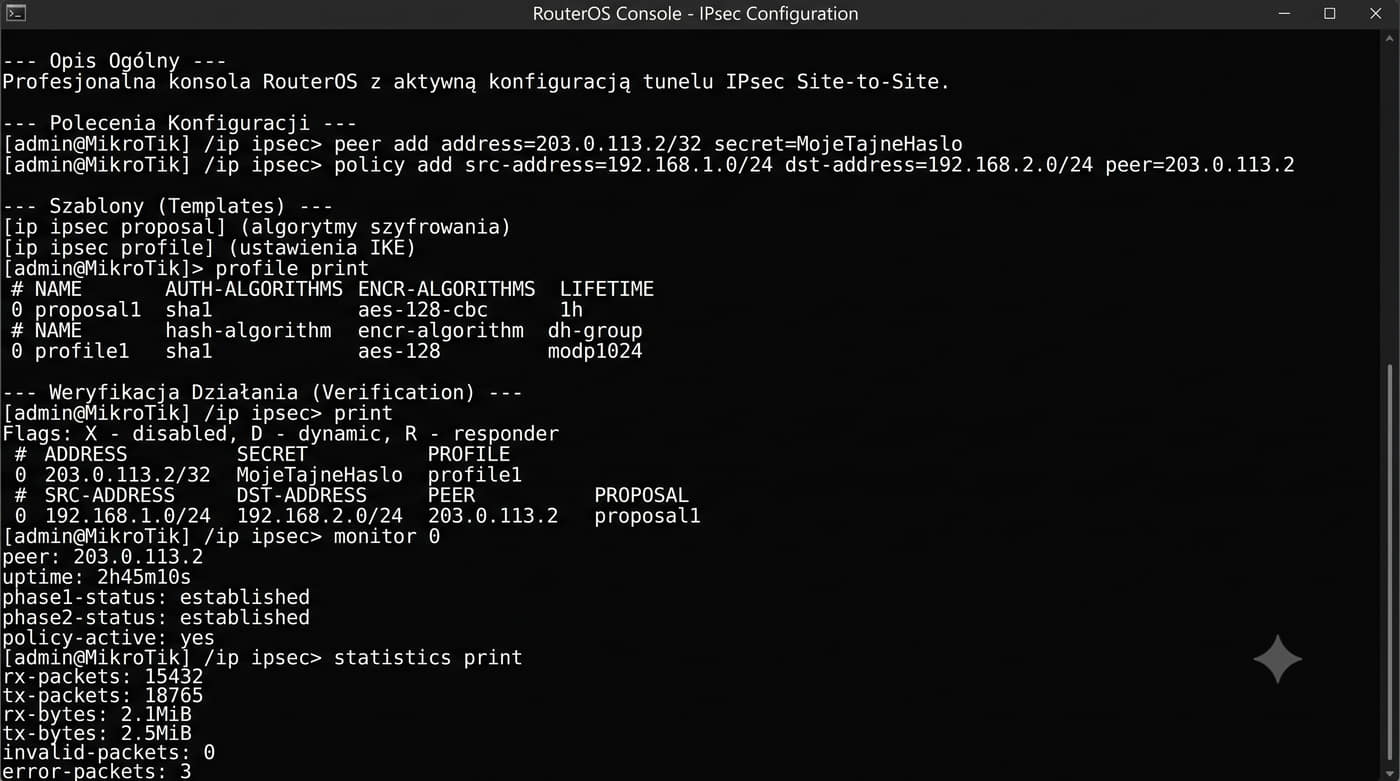The image size is (1400, 781).
Task: Minimize the RouterOS Console window
Action: point(1284,13)
